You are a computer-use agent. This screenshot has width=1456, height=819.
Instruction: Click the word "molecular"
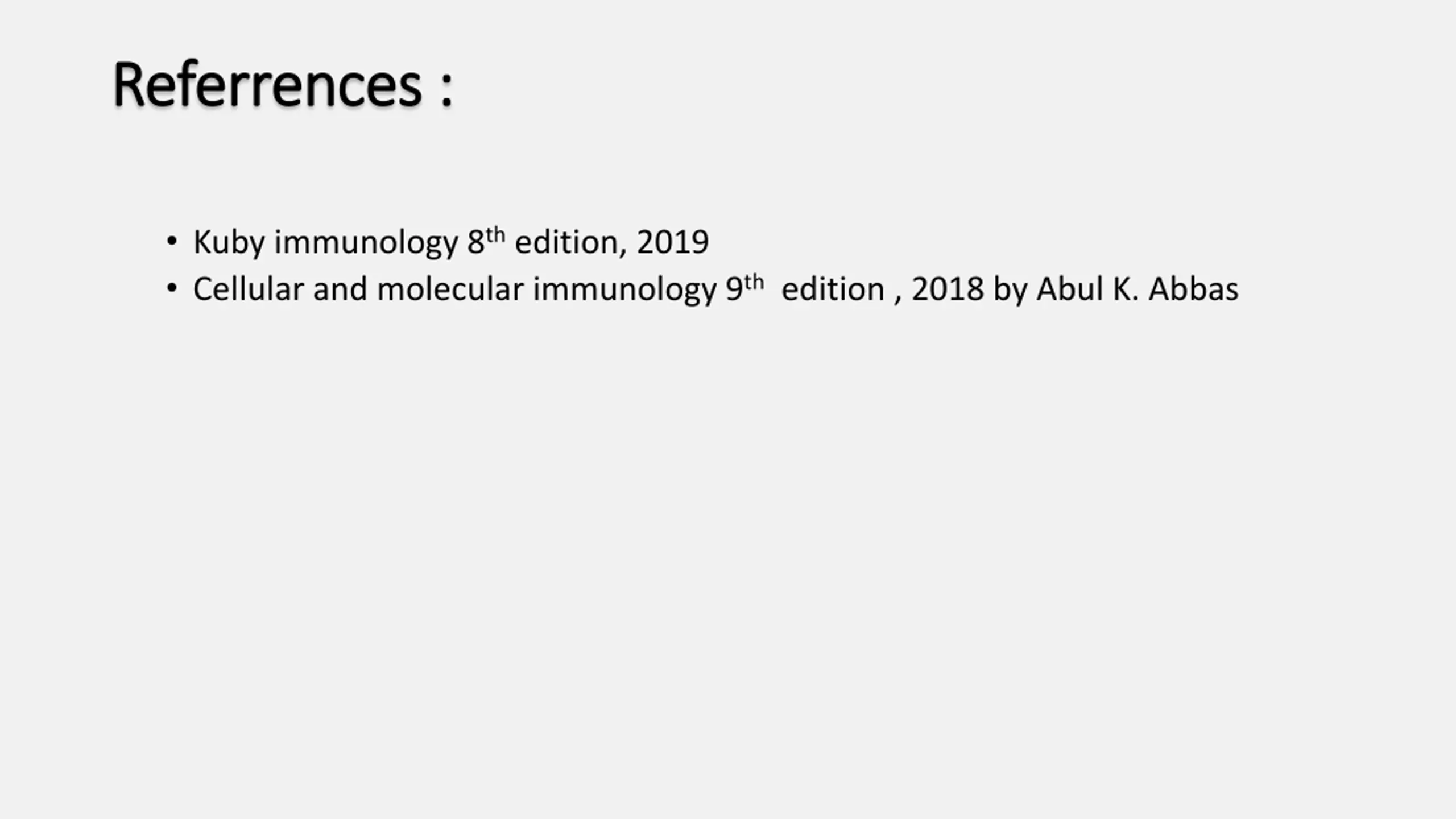click(x=450, y=289)
